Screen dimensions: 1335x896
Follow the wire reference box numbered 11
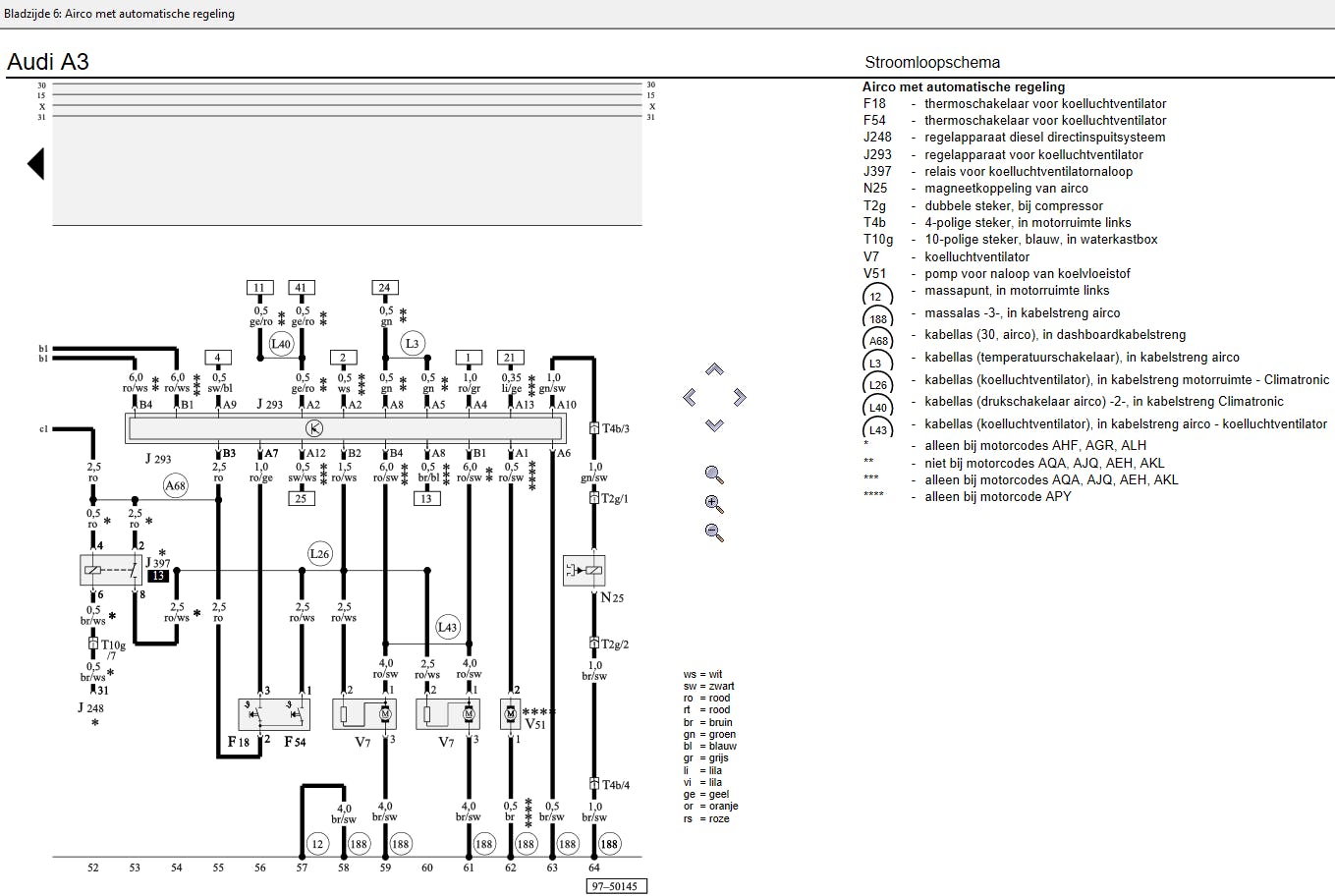pyautogui.click(x=259, y=288)
